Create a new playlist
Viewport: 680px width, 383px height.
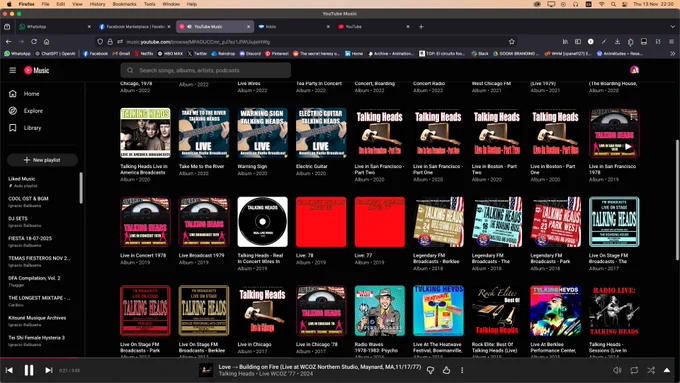click(x=42, y=160)
